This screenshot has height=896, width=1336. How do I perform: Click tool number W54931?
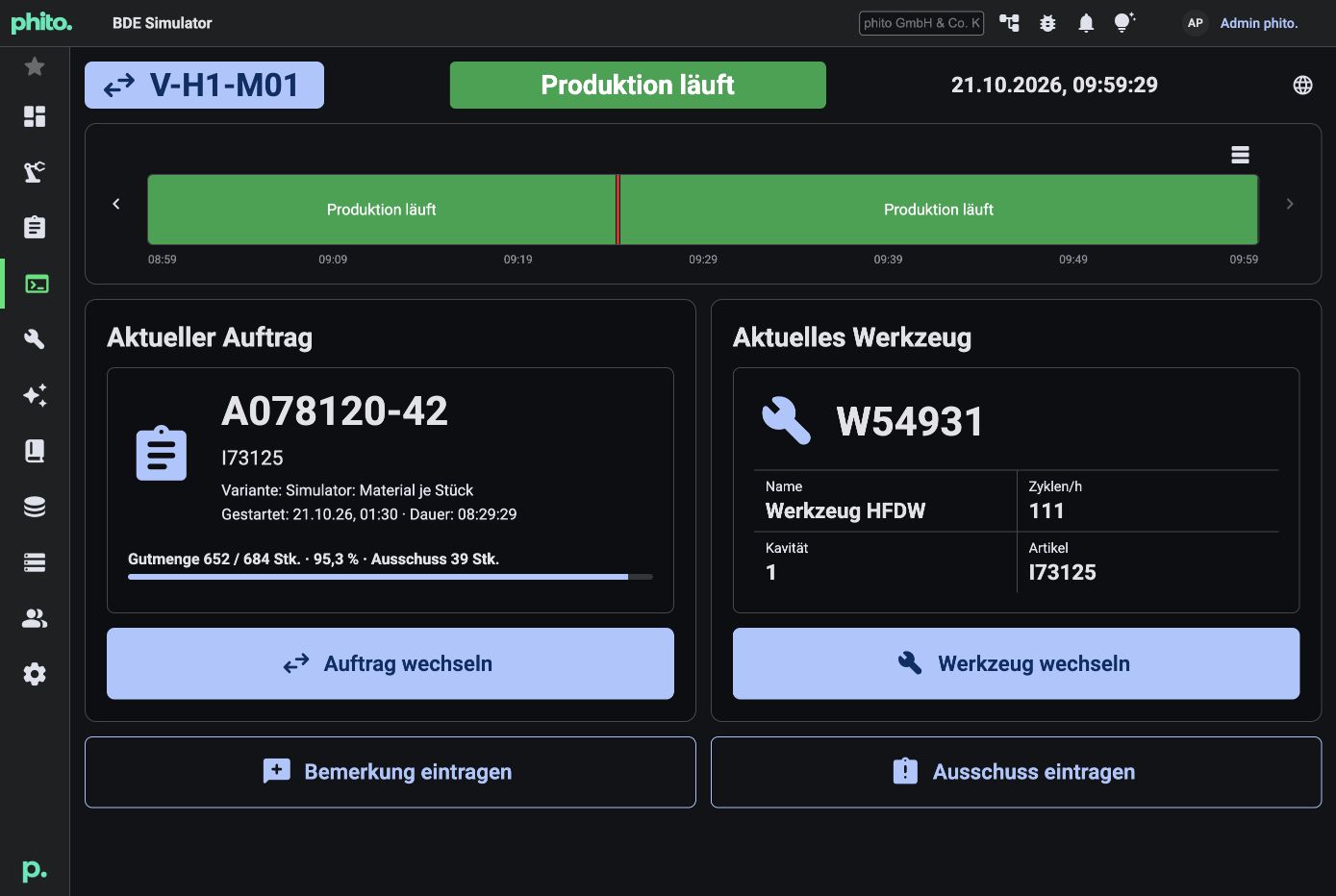(x=910, y=421)
